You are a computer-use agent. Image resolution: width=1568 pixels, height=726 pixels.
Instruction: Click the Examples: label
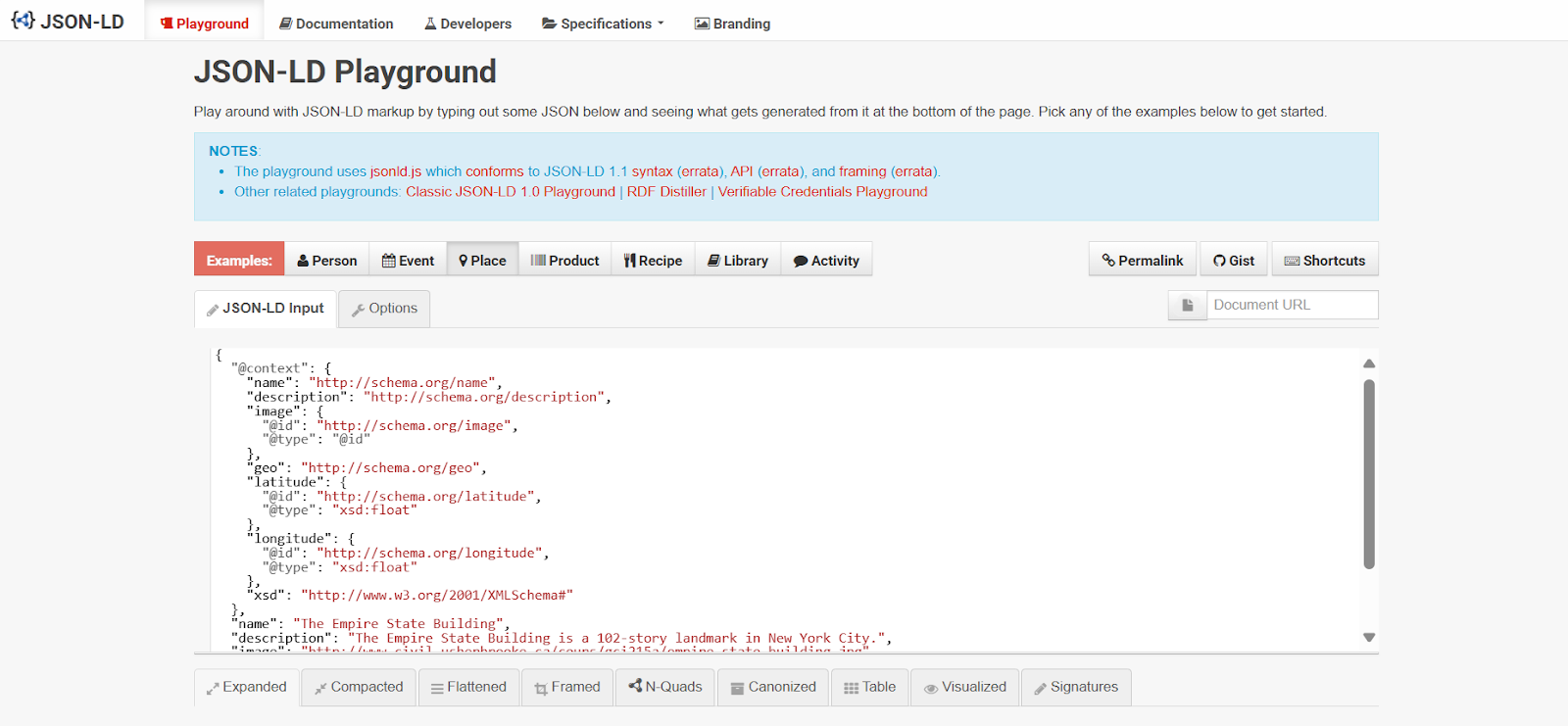click(x=239, y=261)
